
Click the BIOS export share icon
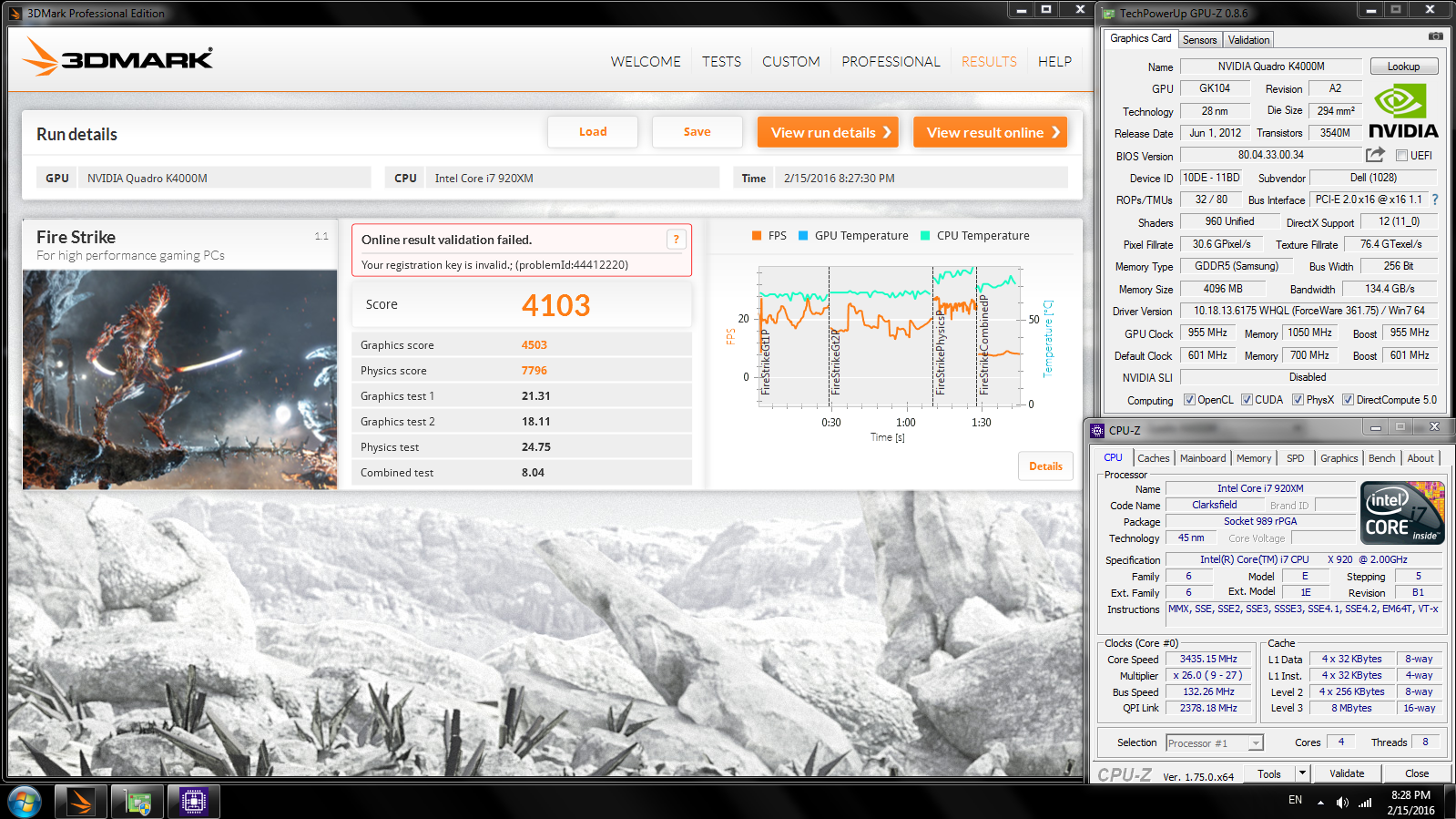[x=1375, y=155]
